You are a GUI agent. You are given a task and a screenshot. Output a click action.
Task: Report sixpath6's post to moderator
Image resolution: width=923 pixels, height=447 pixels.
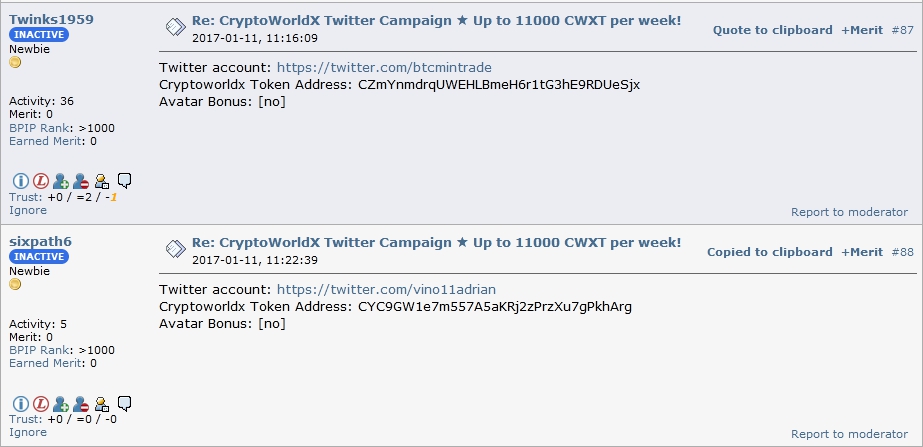pyautogui.click(x=849, y=434)
